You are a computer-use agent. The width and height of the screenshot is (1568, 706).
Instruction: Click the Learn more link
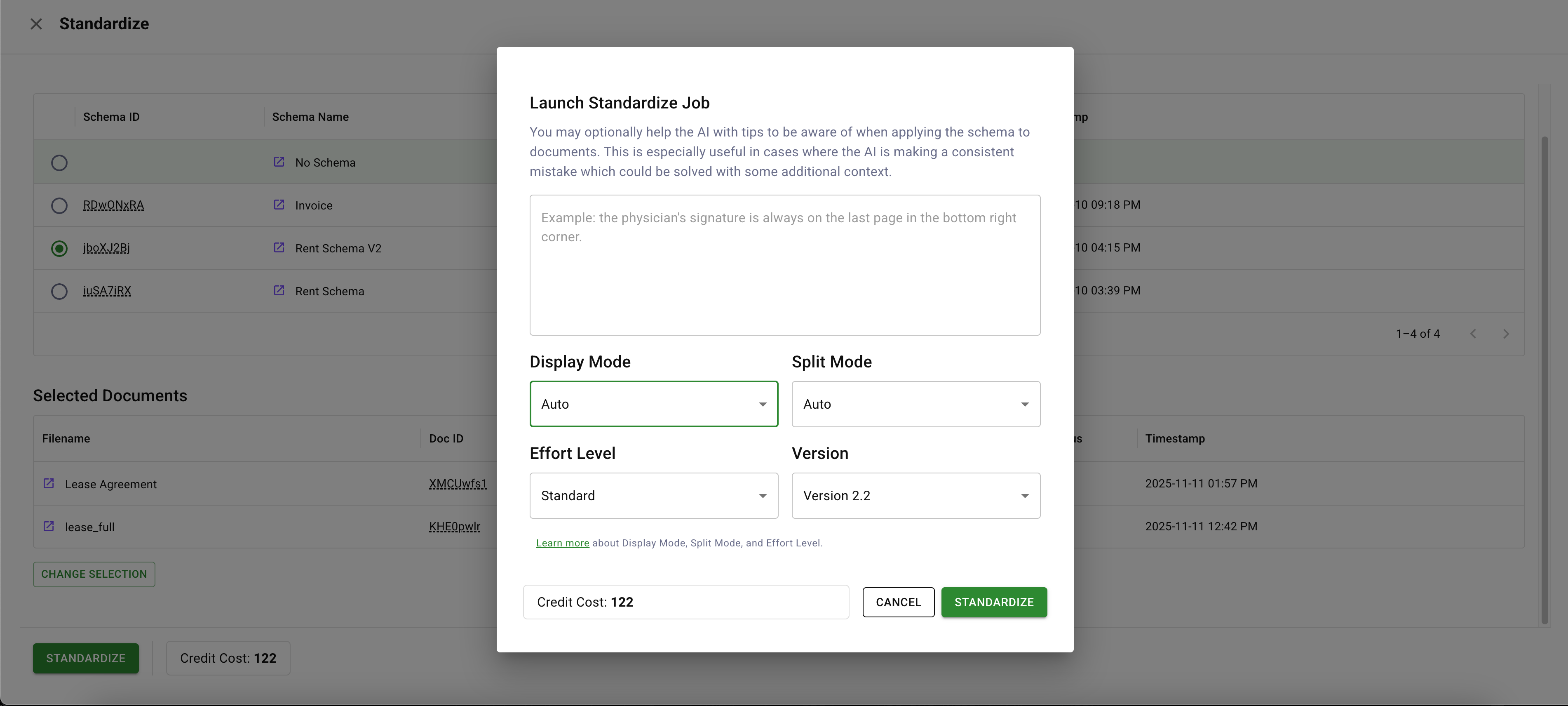point(562,543)
